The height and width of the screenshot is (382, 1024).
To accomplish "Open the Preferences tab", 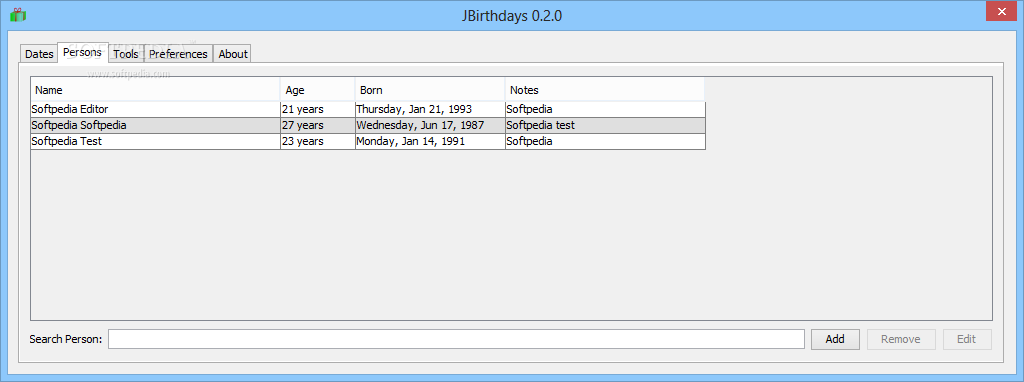I will pos(178,54).
